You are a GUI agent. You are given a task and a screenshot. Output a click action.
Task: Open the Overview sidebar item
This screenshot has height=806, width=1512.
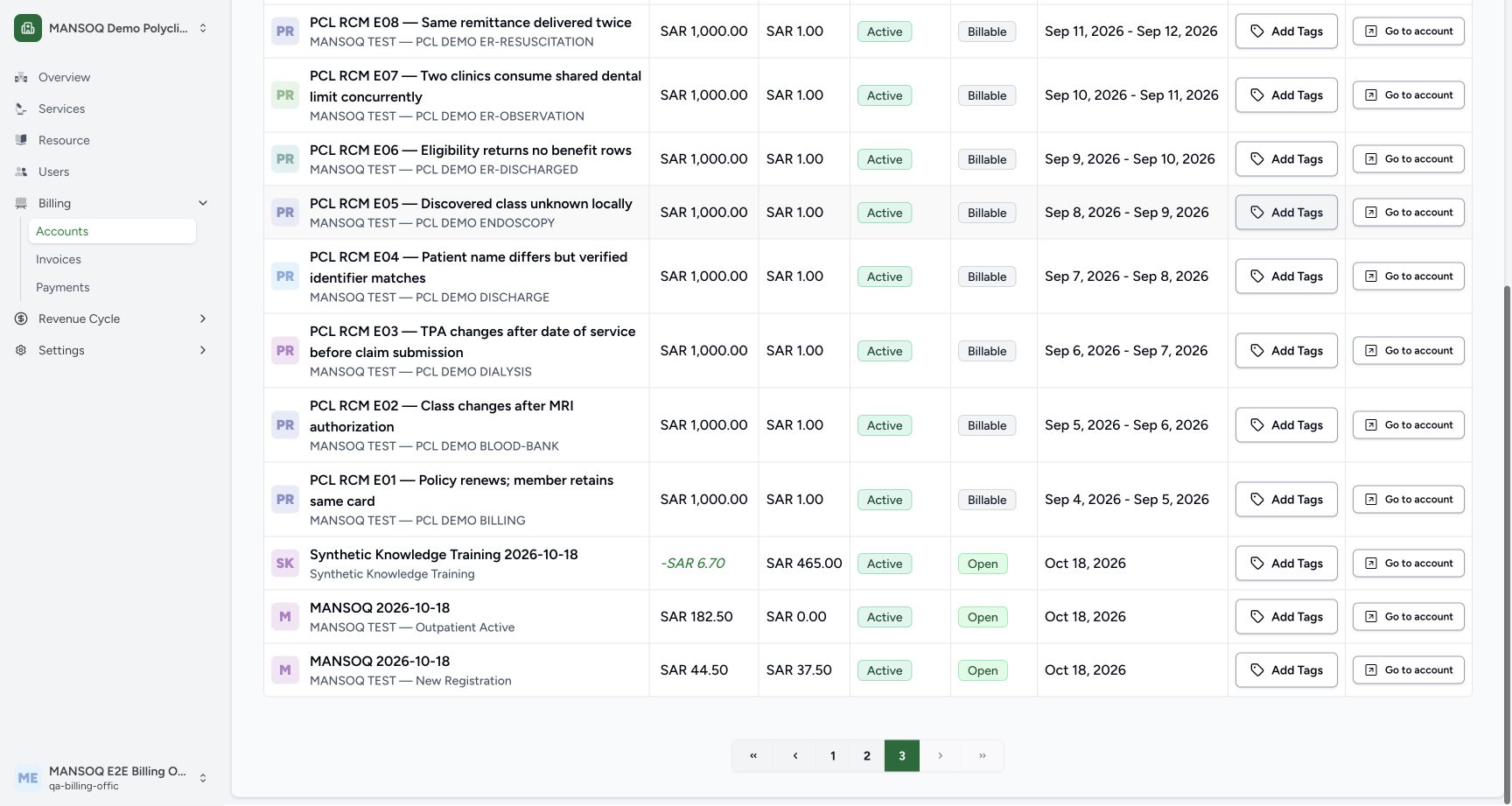(64, 77)
